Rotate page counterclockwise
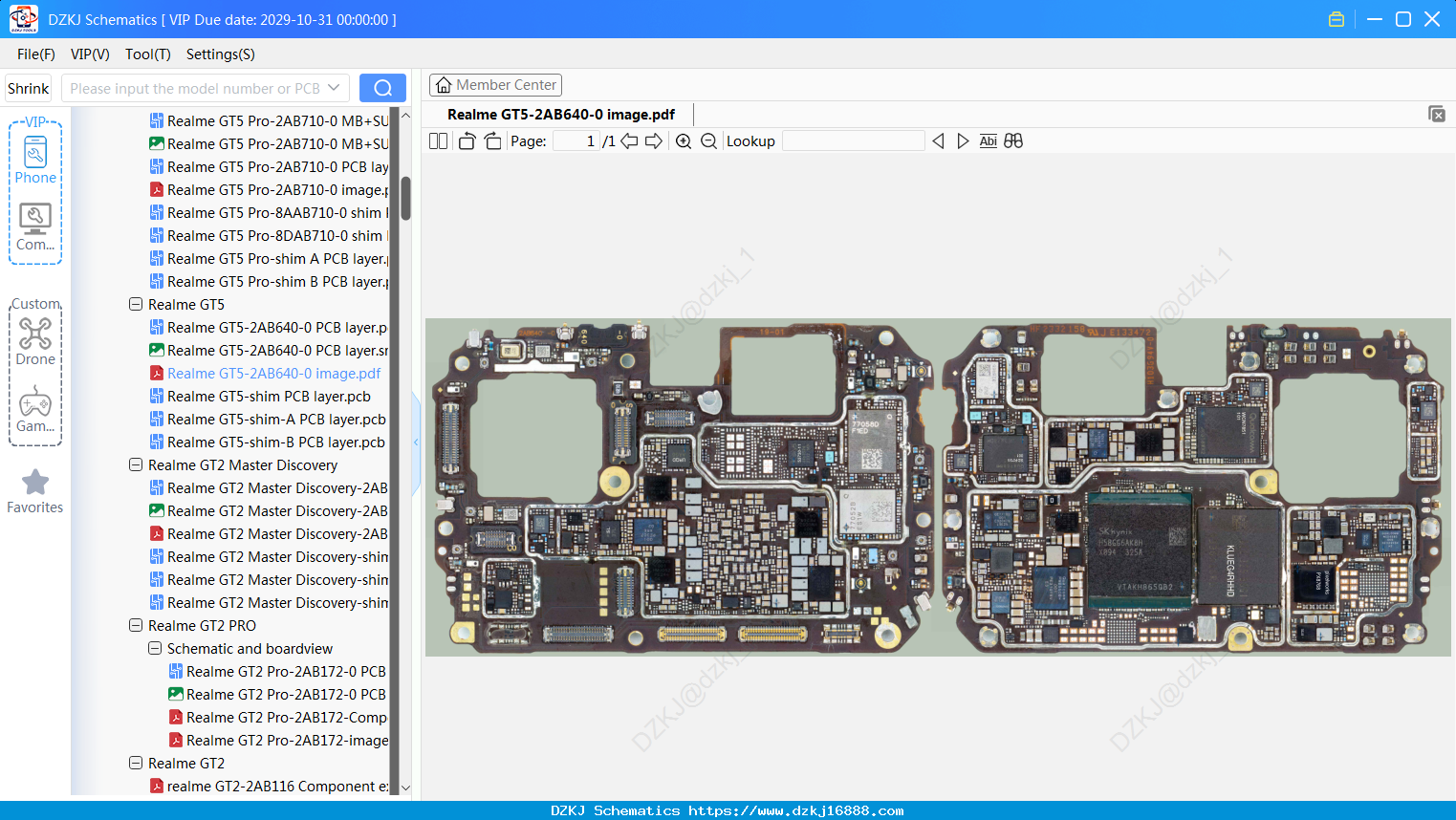 [x=467, y=141]
